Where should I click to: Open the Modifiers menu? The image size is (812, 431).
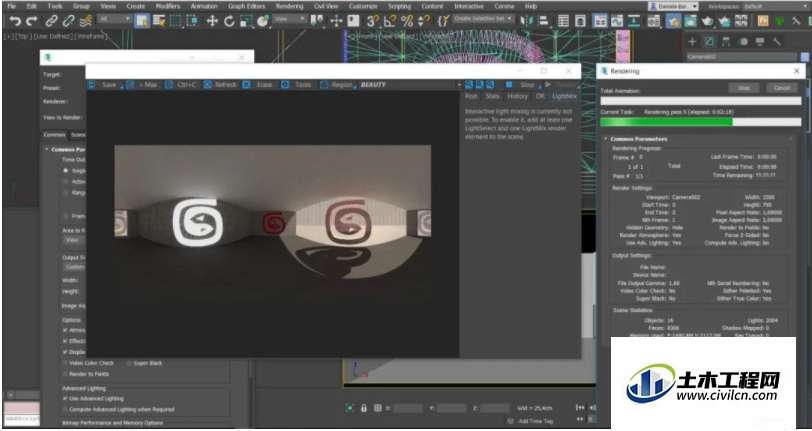pos(168,6)
